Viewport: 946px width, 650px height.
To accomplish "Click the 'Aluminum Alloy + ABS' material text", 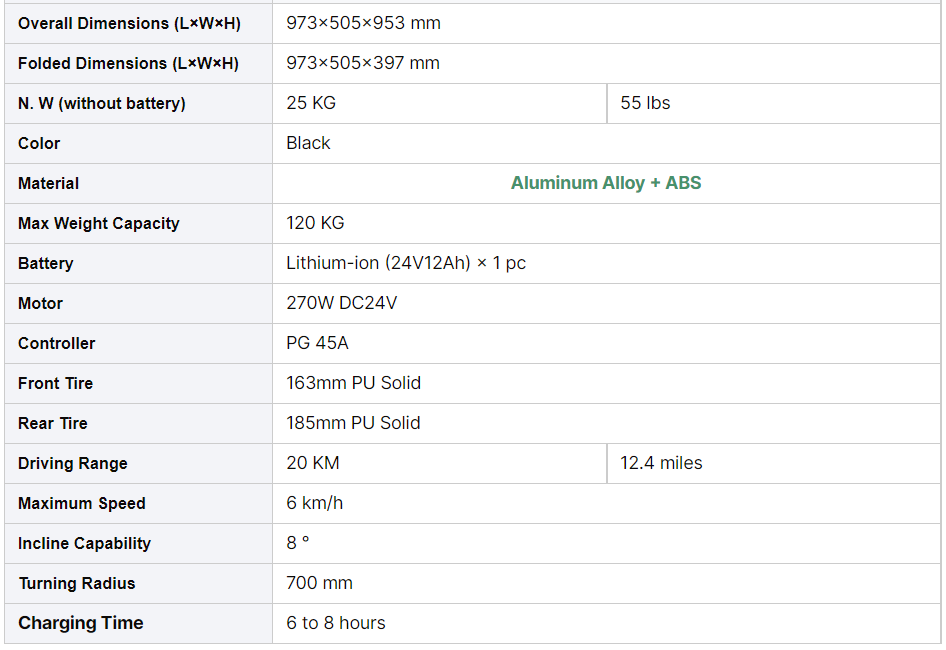I will [605, 183].
